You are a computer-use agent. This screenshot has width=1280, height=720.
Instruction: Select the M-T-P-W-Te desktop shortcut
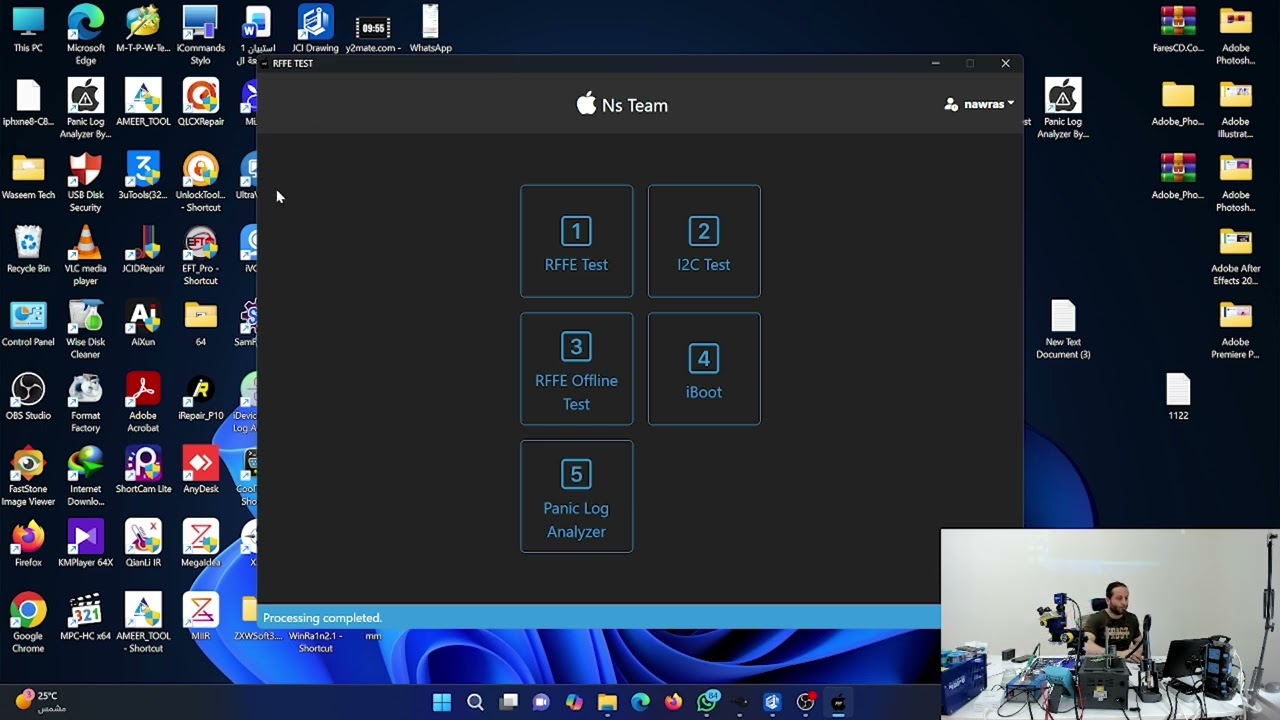tap(143, 30)
